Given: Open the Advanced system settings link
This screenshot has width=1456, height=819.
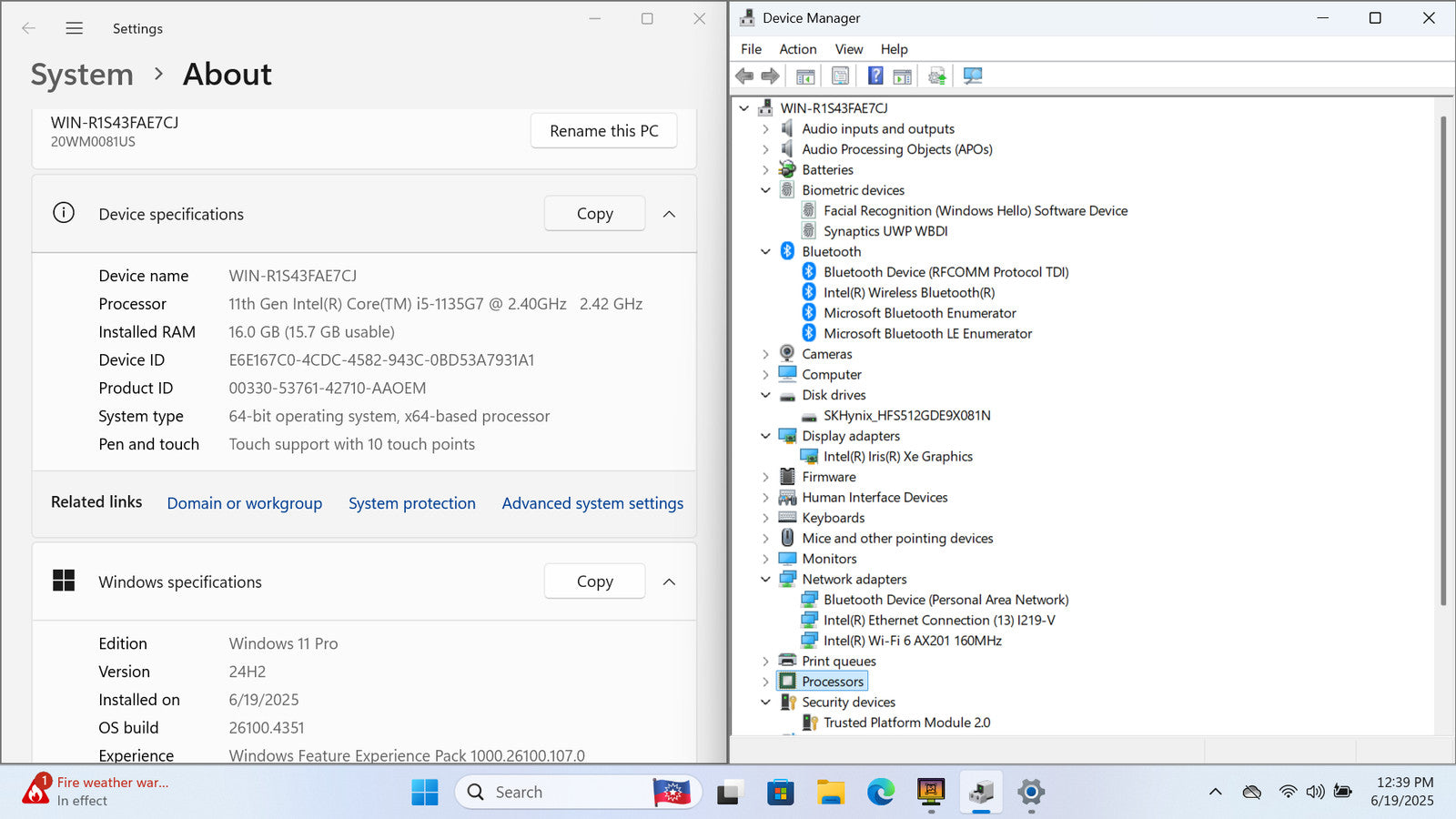Looking at the screenshot, I should (x=592, y=503).
